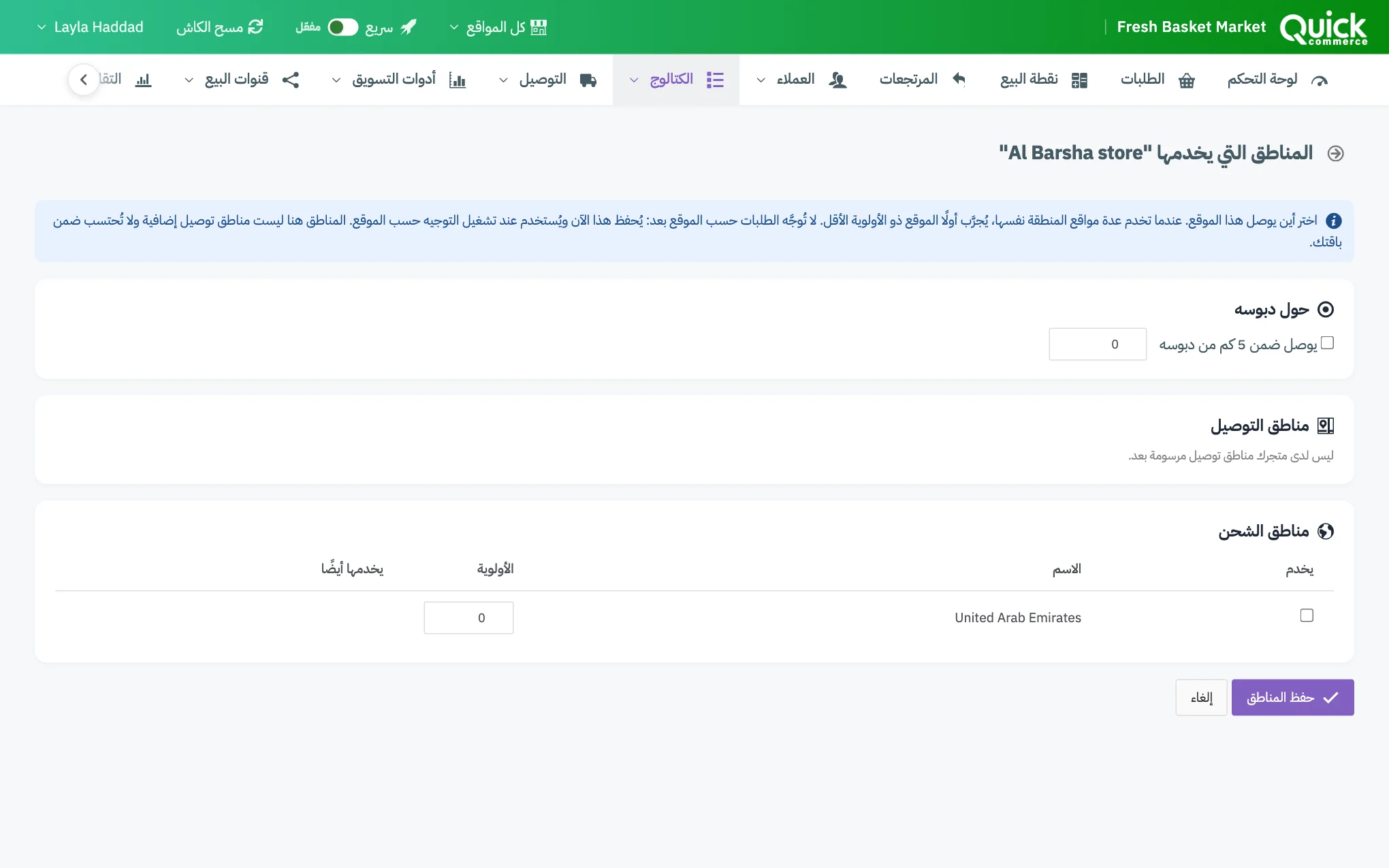This screenshot has width=1389, height=868.
Task: Click the refresh icon next to مسح الكاش
Action: coord(255,27)
